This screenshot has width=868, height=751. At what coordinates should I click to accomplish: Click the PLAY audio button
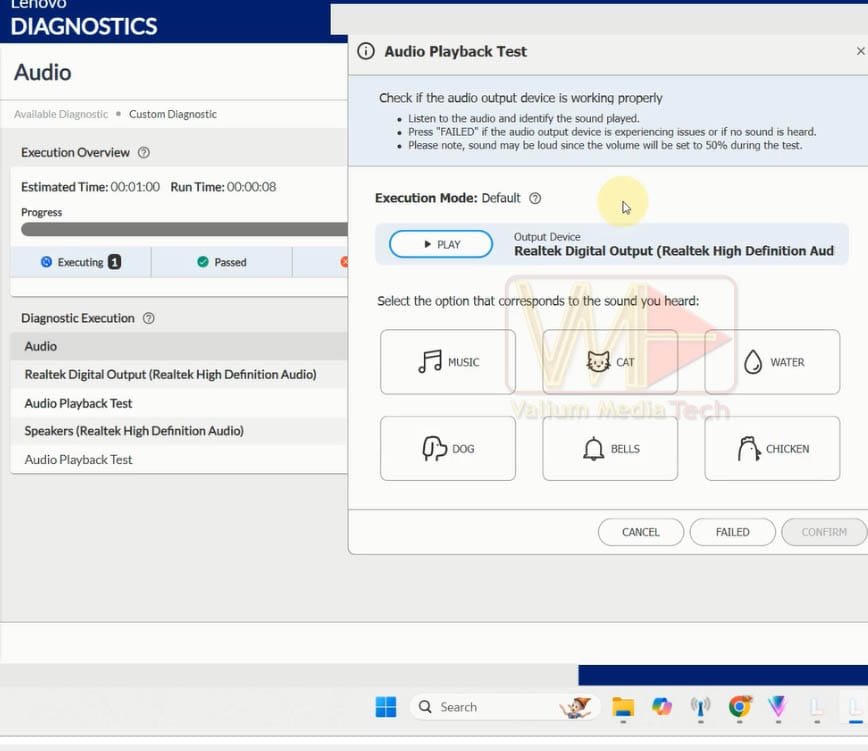pos(441,244)
